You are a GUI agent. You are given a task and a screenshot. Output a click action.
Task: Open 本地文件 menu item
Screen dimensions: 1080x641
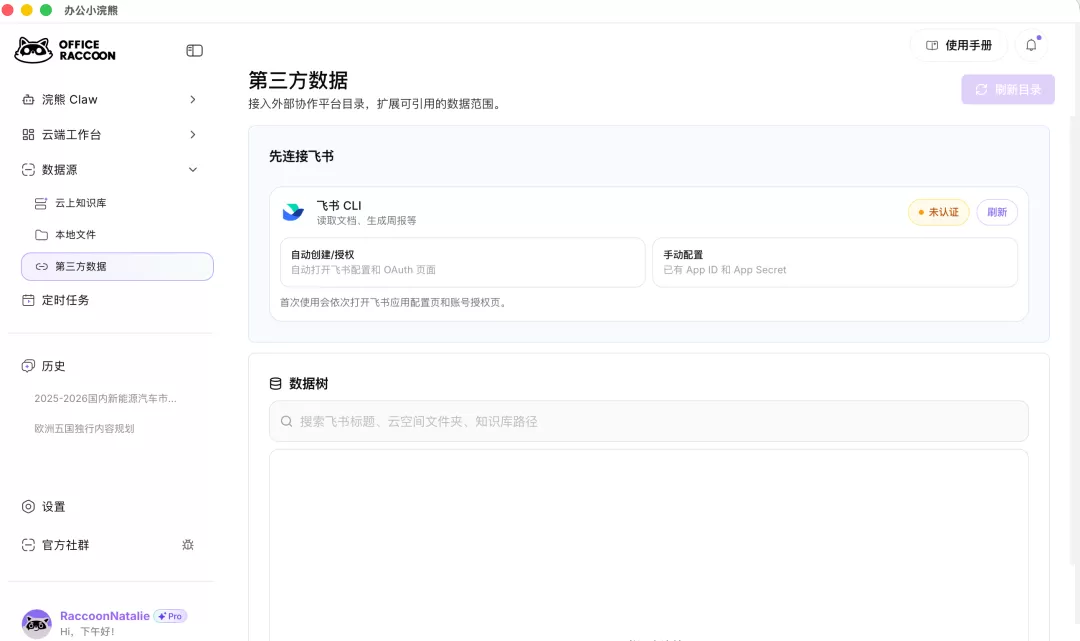(117, 235)
